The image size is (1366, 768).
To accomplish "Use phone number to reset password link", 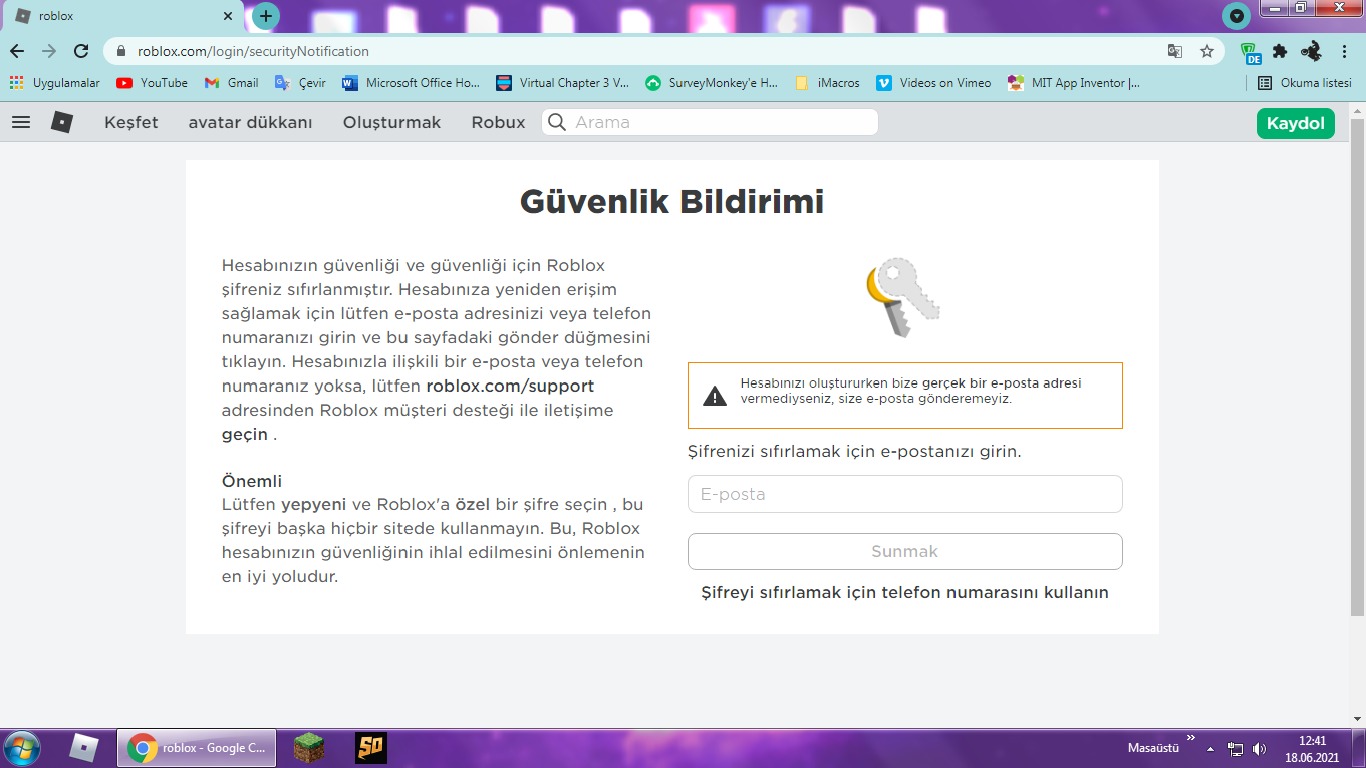I will tap(905, 592).
